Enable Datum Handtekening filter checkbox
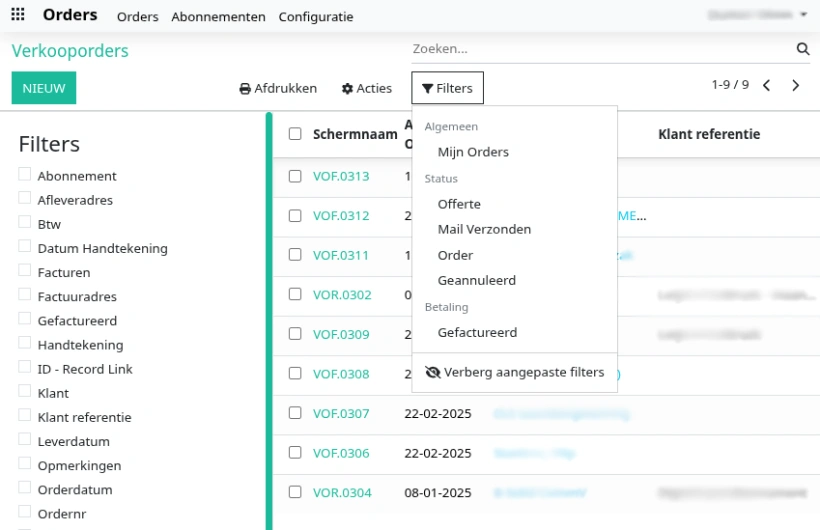The height and width of the screenshot is (530, 820). 25,246
